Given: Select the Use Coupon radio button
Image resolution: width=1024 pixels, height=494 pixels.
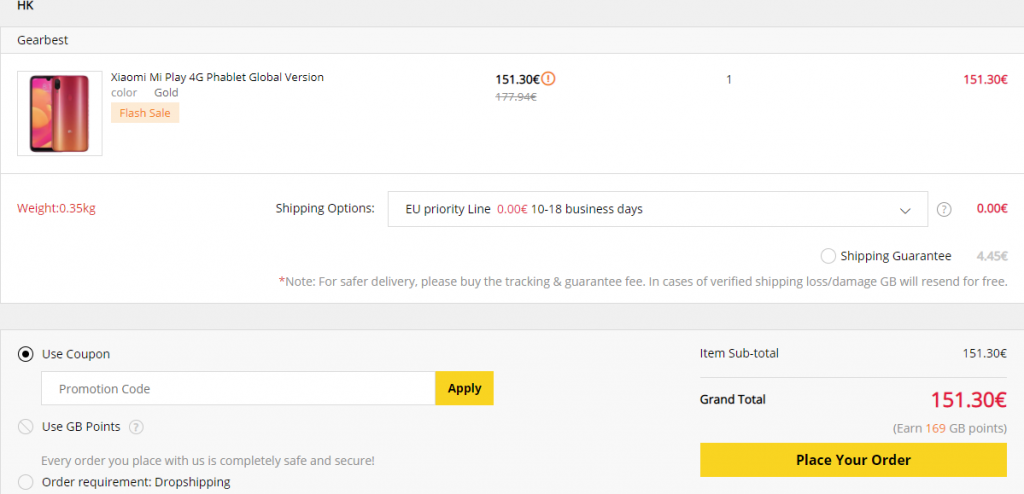Looking at the screenshot, I should tap(25, 355).
